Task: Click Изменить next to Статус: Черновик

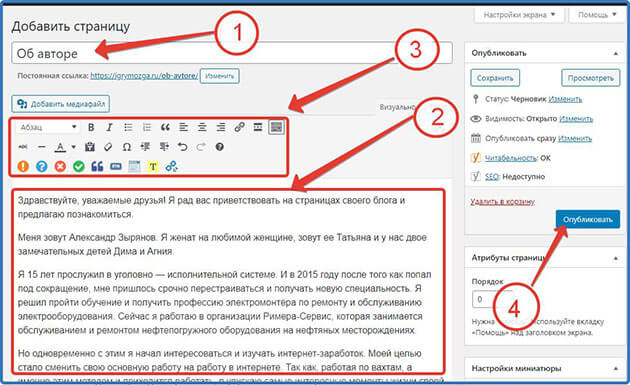Action: 565,99
